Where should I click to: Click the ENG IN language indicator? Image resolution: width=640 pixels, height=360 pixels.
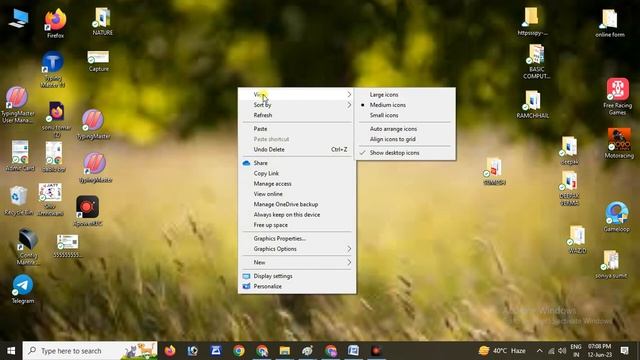pyautogui.click(x=576, y=351)
